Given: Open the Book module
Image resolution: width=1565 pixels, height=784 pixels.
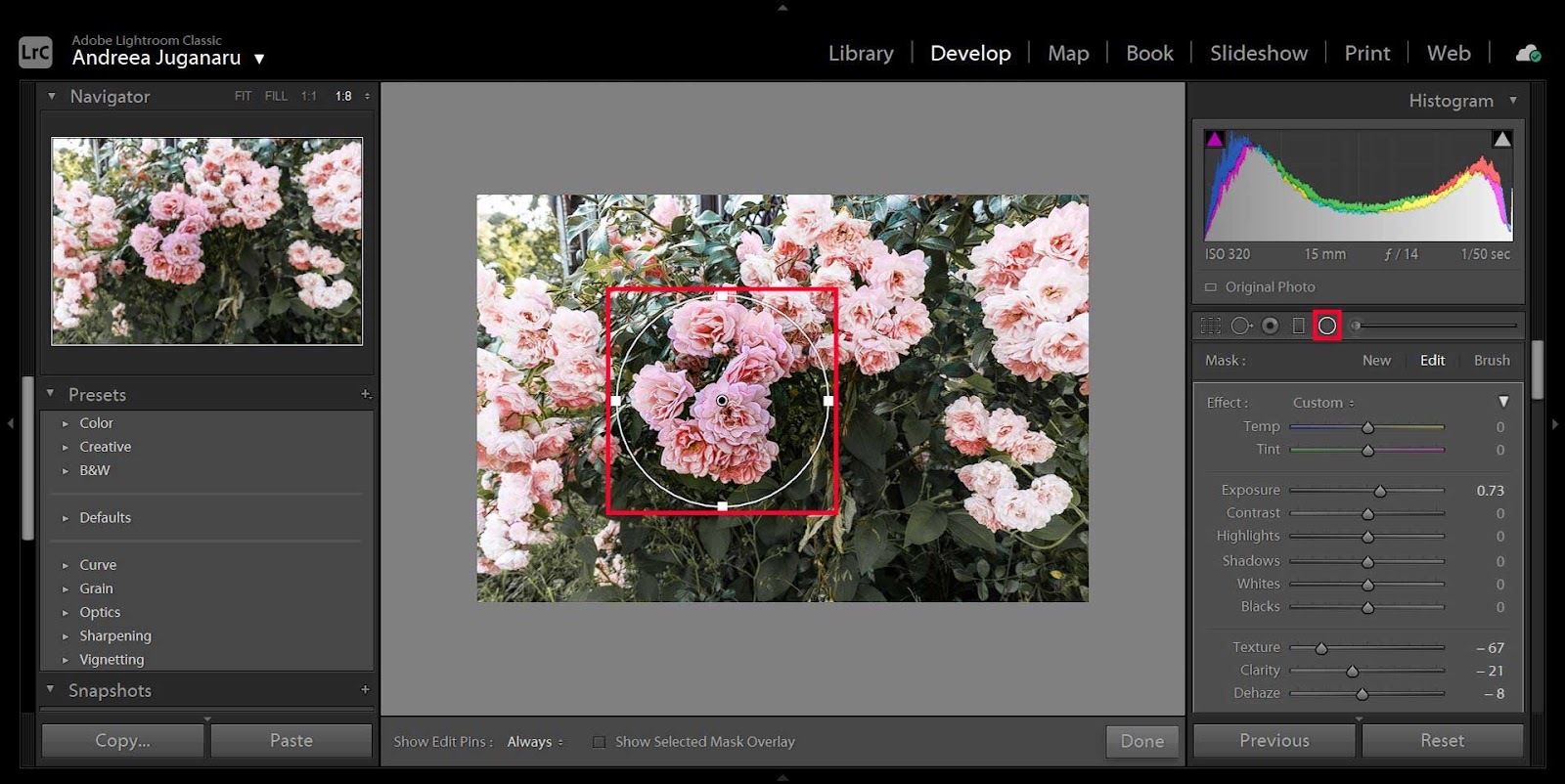Looking at the screenshot, I should 1149,53.
